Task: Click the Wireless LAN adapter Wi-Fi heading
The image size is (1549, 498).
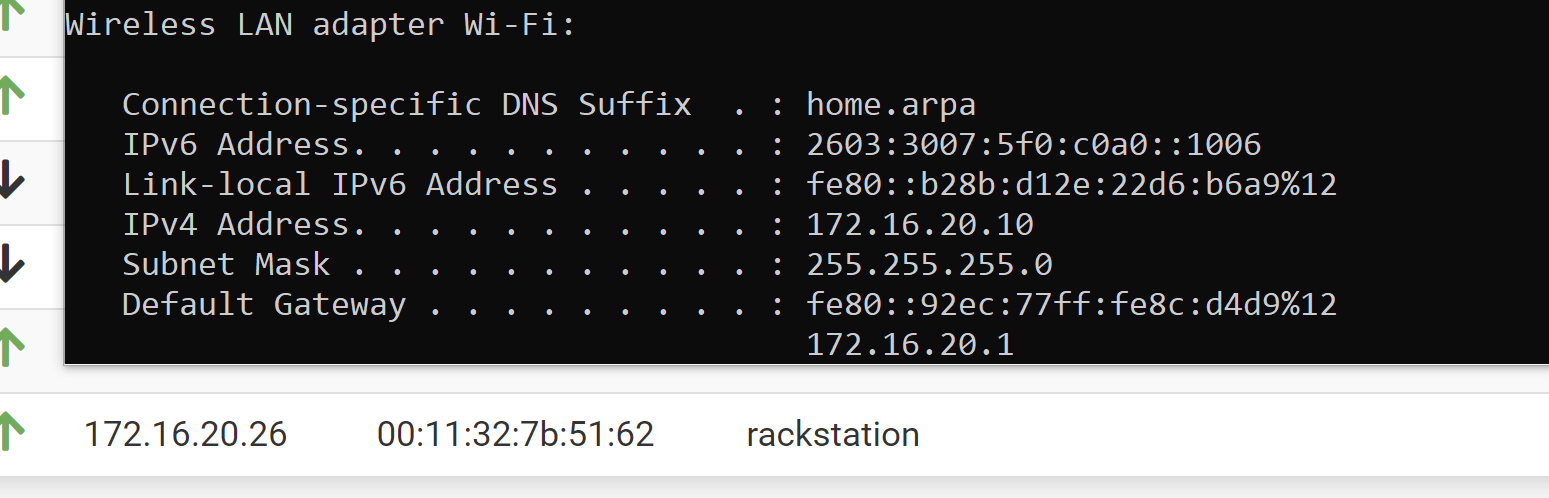Action: tap(321, 24)
